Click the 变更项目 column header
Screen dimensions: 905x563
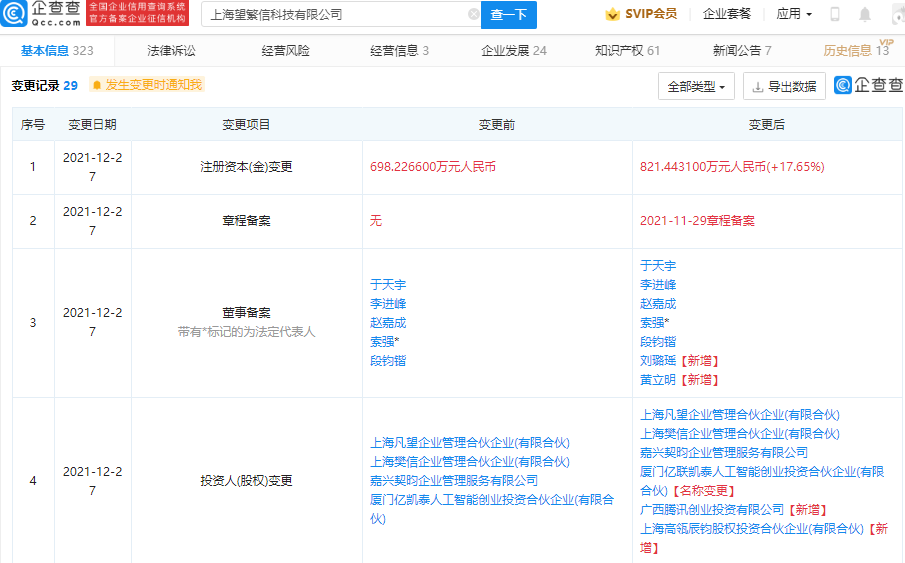tap(246, 125)
